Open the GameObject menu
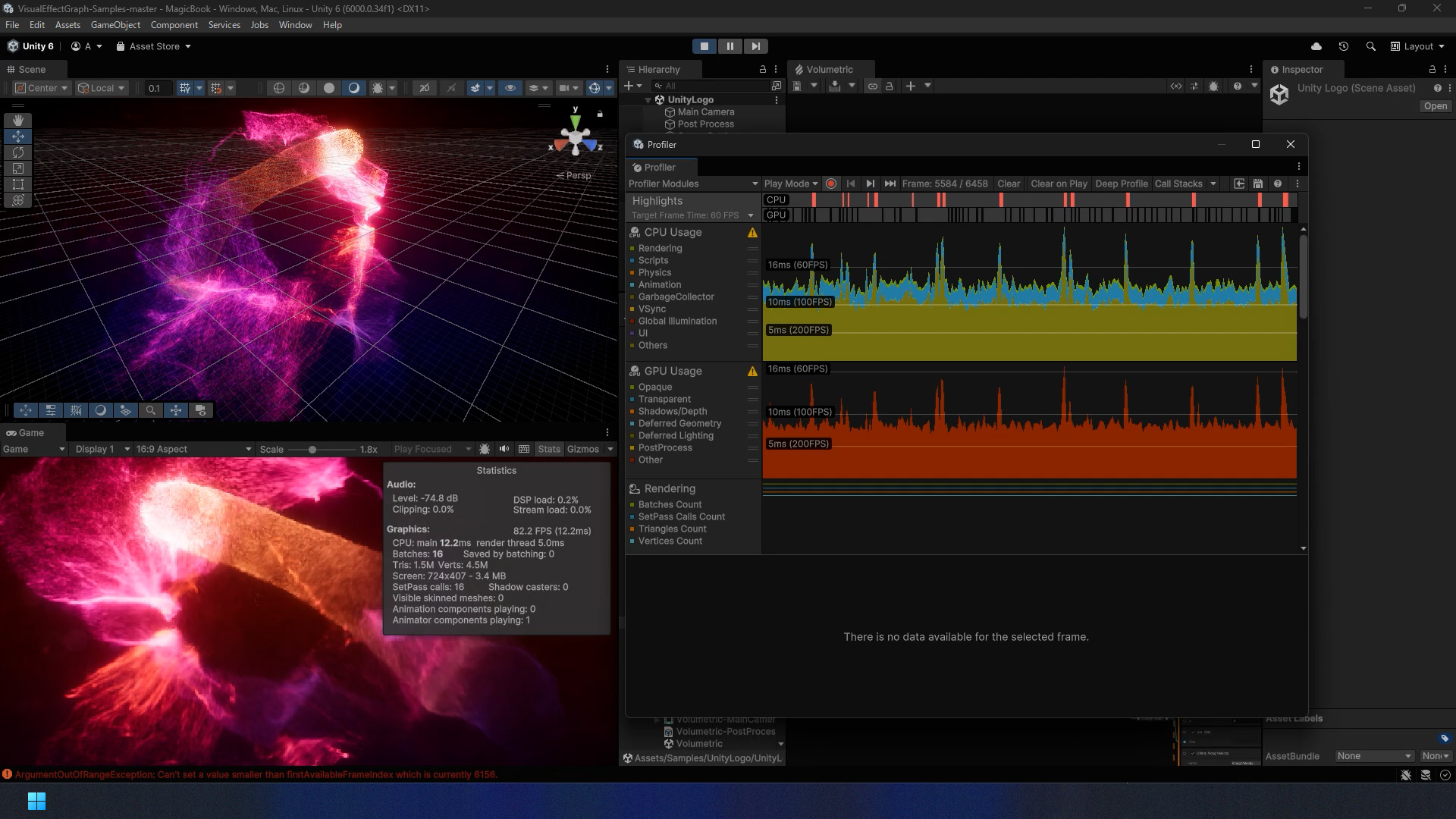Screen dimensions: 1456x819 (115, 25)
